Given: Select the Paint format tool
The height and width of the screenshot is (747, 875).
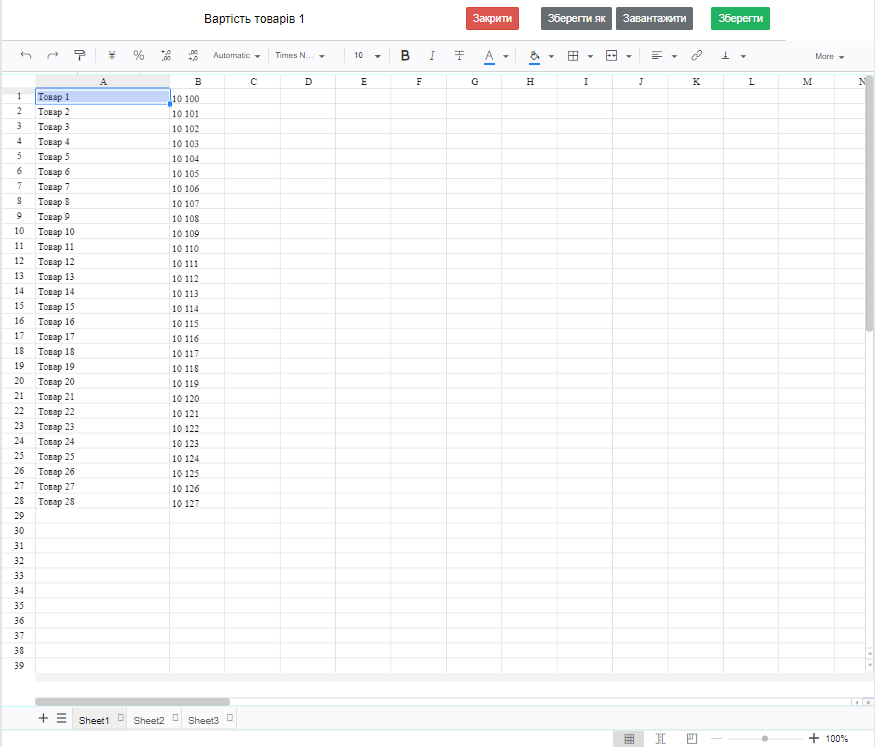Looking at the screenshot, I should [80, 56].
